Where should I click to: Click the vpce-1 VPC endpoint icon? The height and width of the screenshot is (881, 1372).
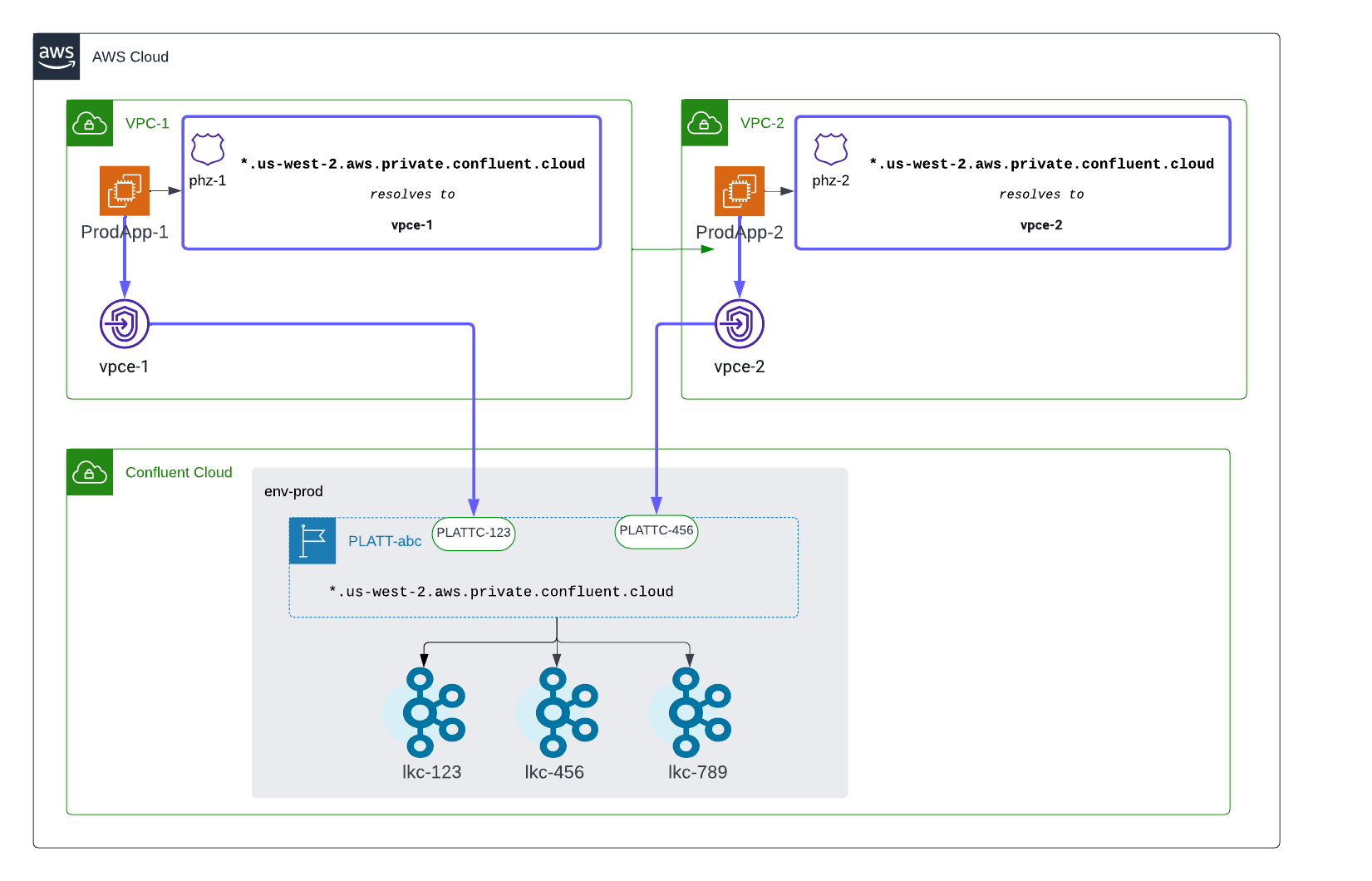click(x=124, y=324)
